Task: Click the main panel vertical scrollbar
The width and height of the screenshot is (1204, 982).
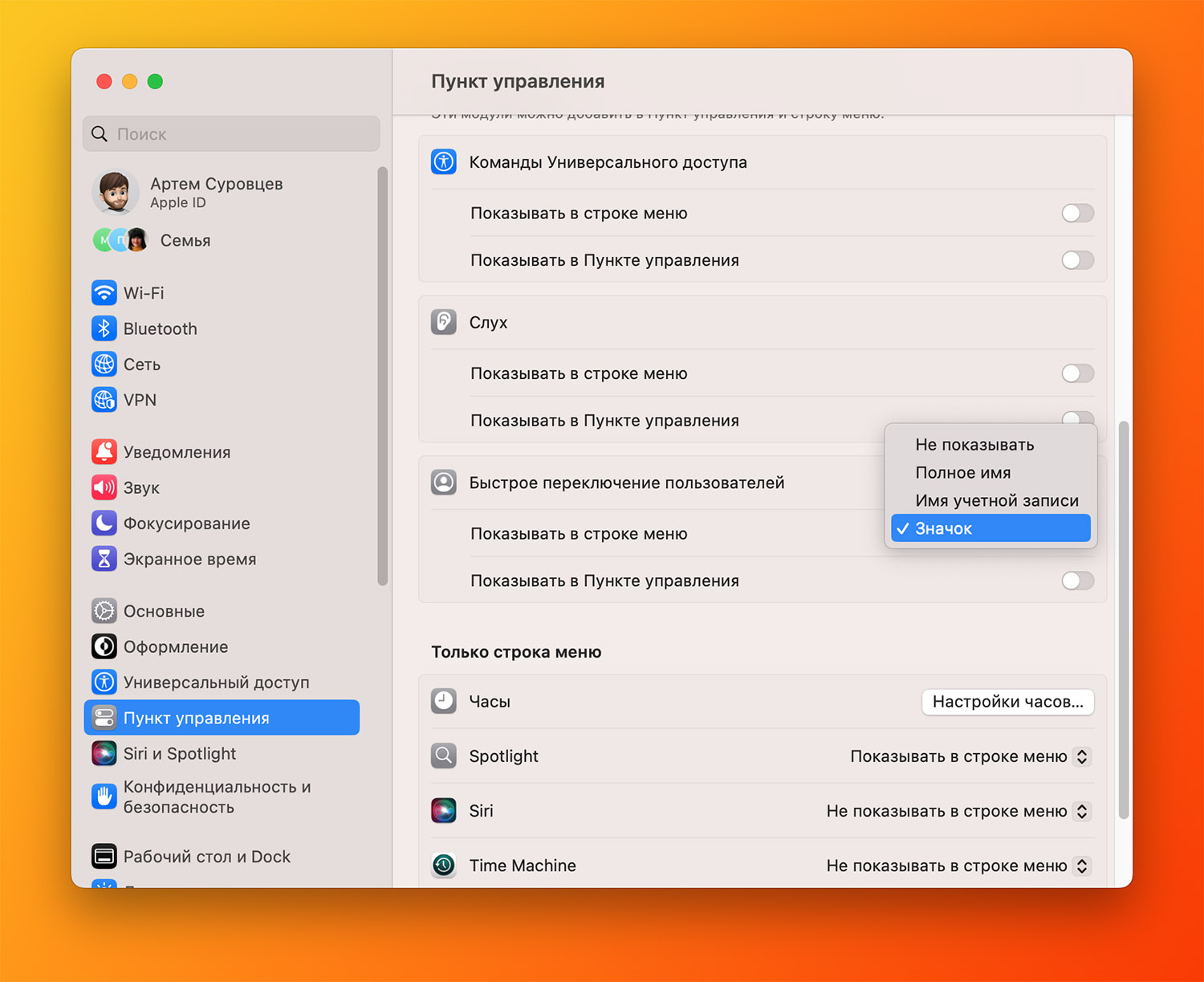Action: click(x=1123, y=618)
